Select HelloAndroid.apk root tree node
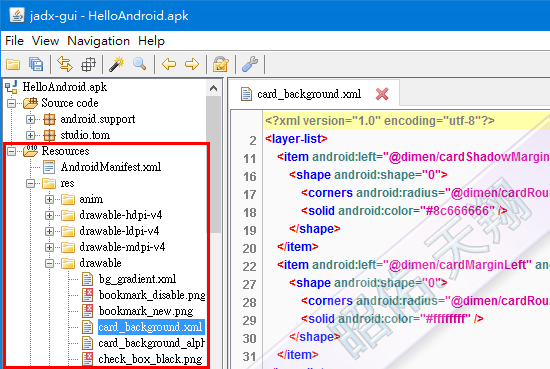Screen dimensions: 550x369 coord(65,87)
